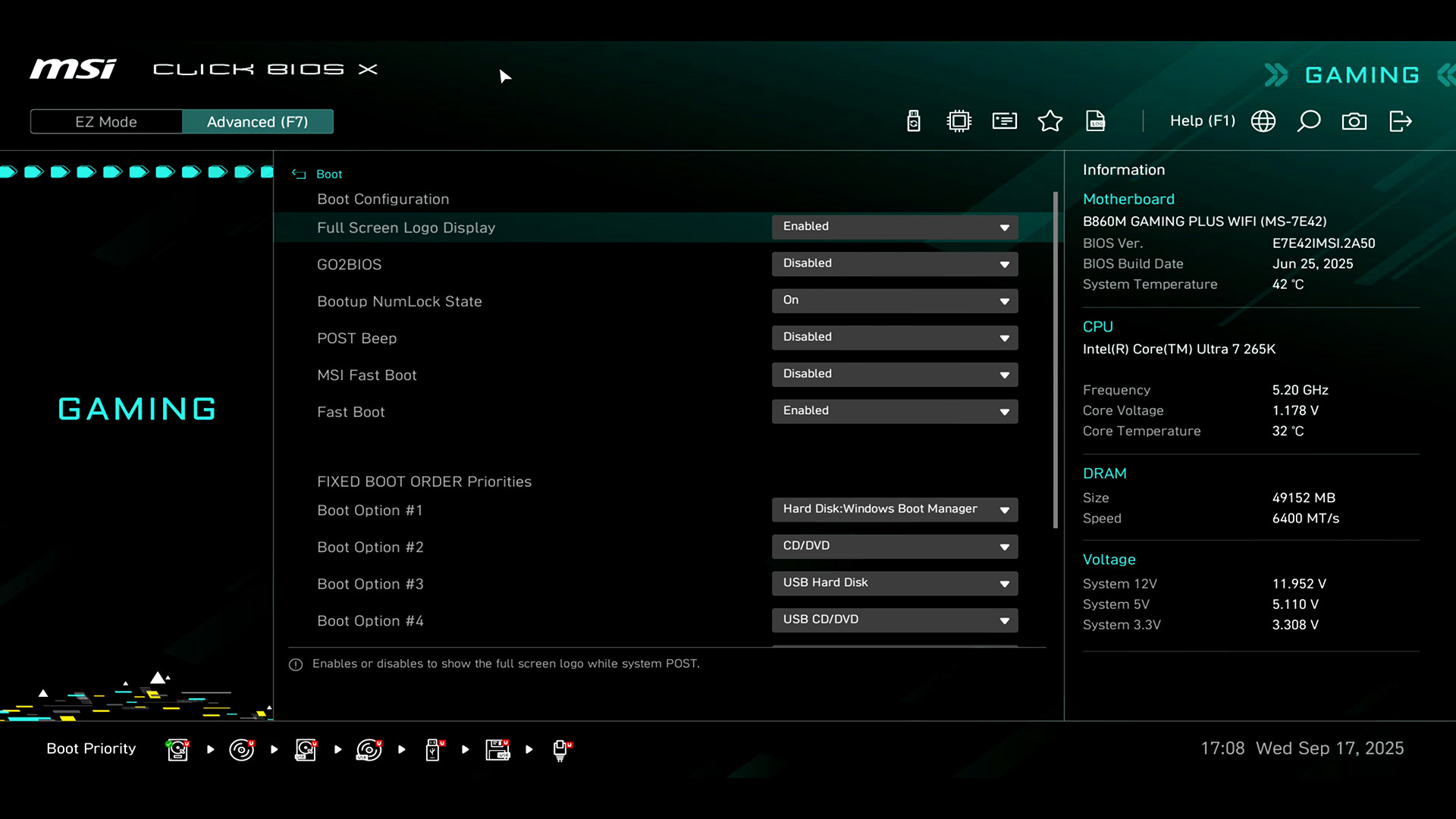Open the LOG file icon
The width and height of the screenshot is (1456, 819).
click(1096, 121)
